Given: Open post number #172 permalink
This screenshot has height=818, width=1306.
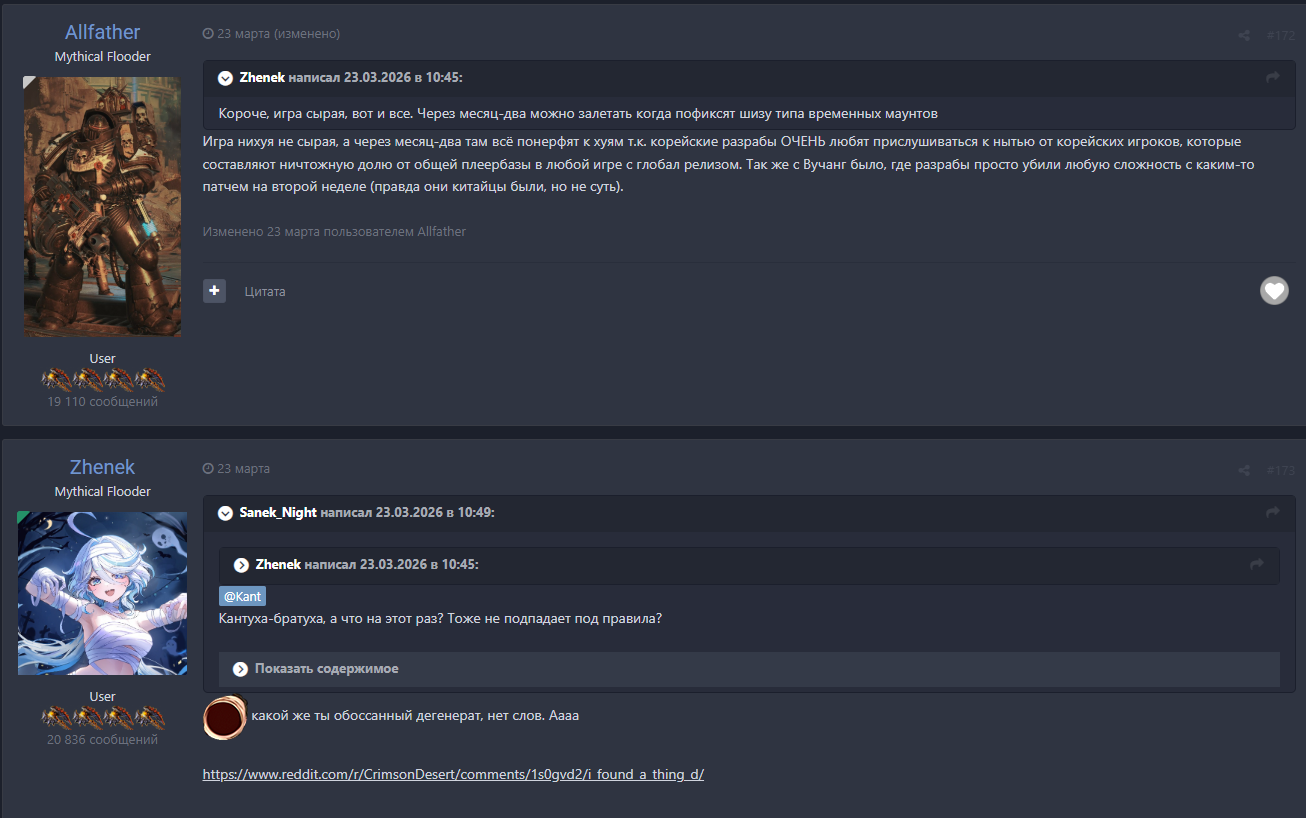Looking at the screenshot, I should pos(1280,36).
